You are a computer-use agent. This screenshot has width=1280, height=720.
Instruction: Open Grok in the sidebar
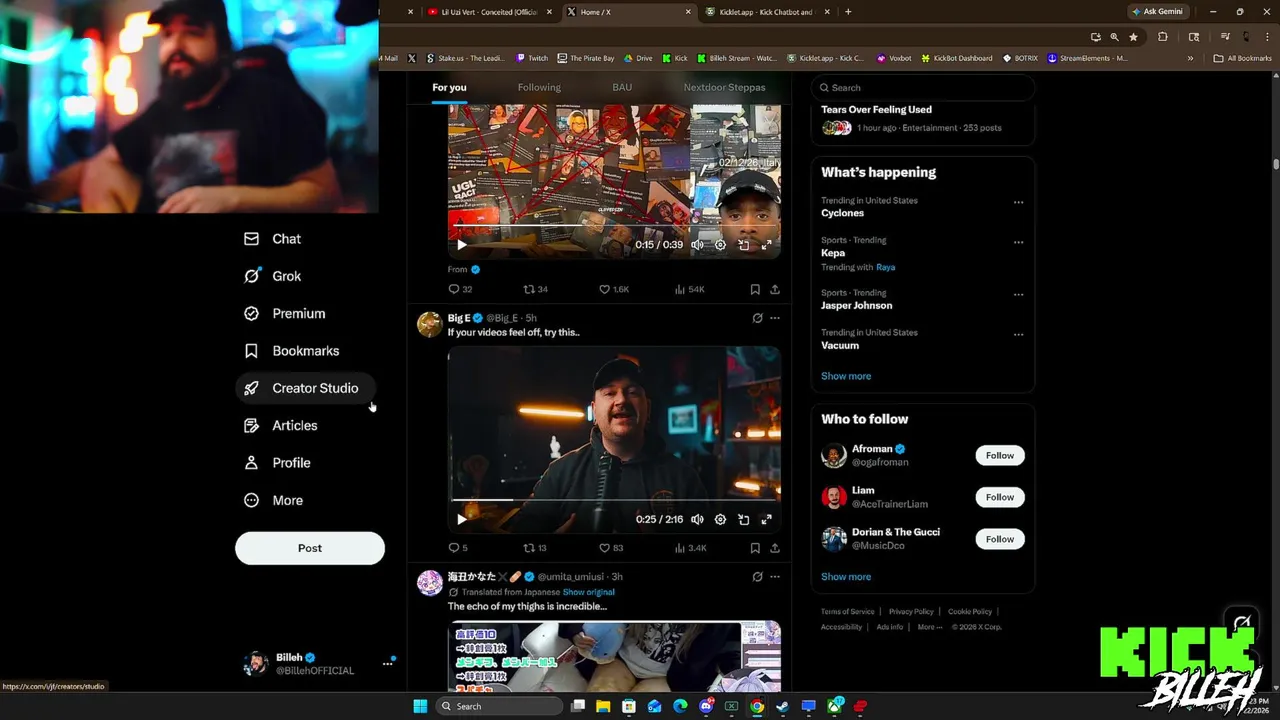click(272, 276)
